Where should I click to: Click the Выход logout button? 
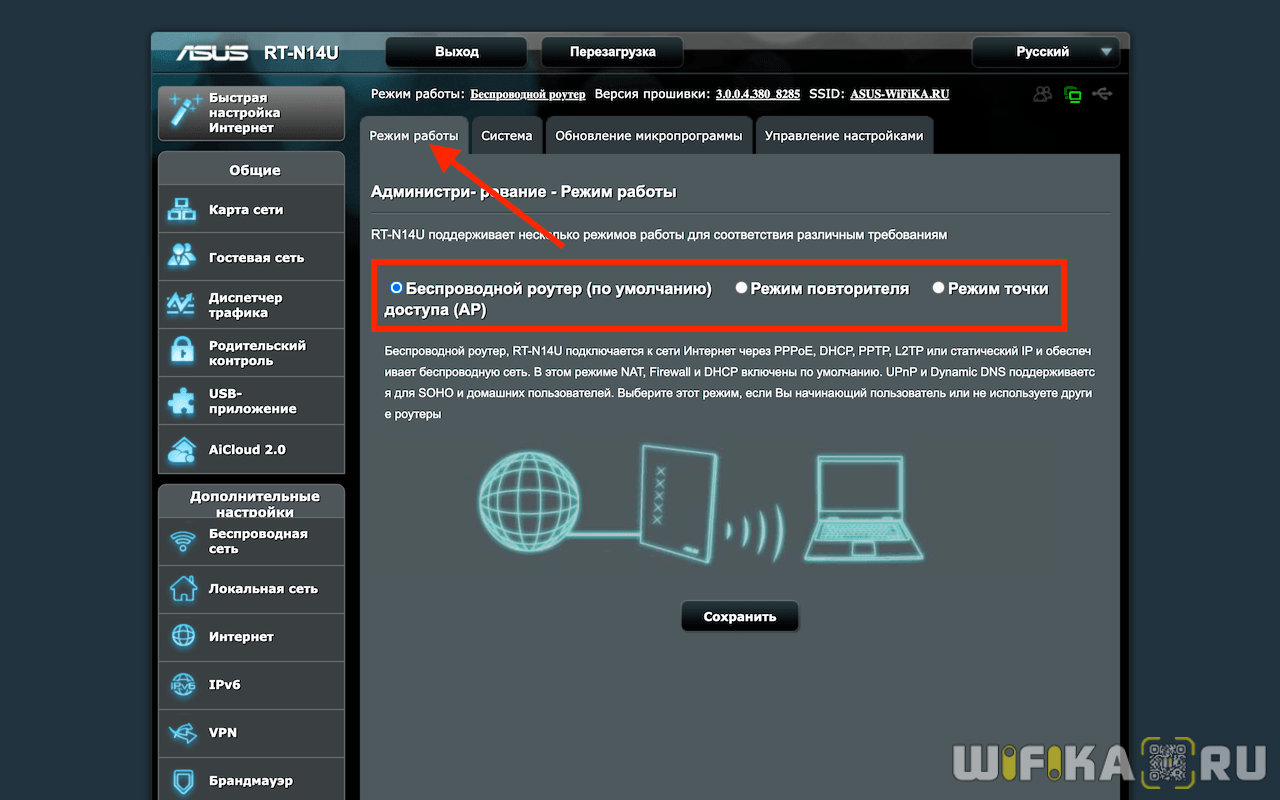point(457,52)
